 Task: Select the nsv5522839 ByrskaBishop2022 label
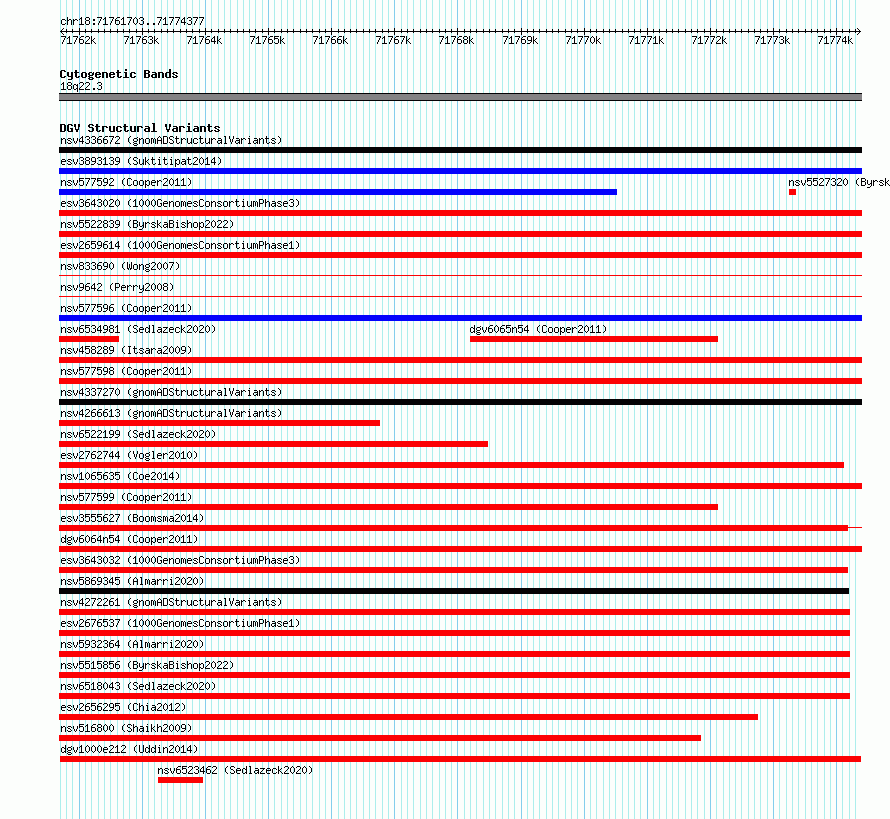pyautogui.click(x=147, y=224)
